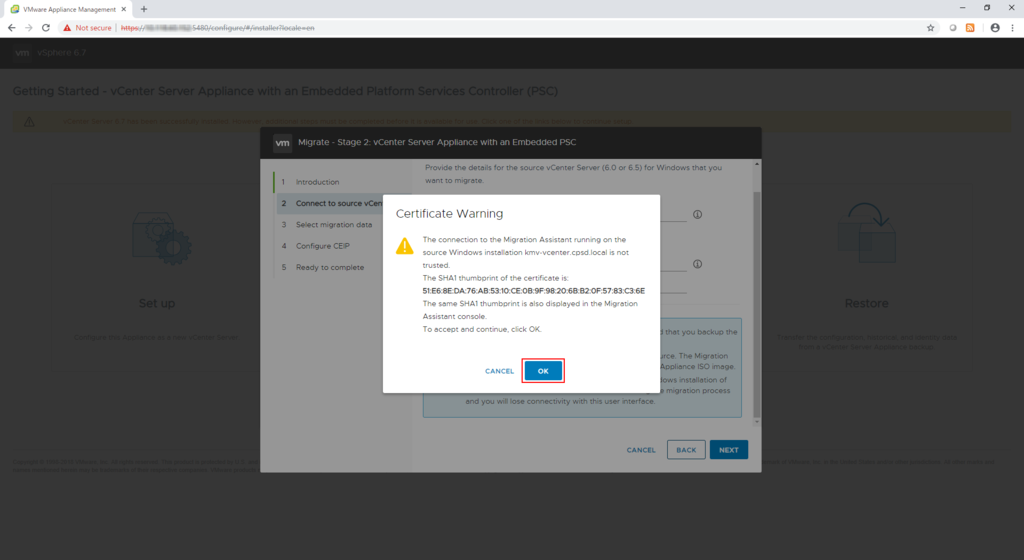This screenshot has width=1024, height=560.
Task: Cancel the Migrate Stage 2 wizard
Action: click(641, 450)
